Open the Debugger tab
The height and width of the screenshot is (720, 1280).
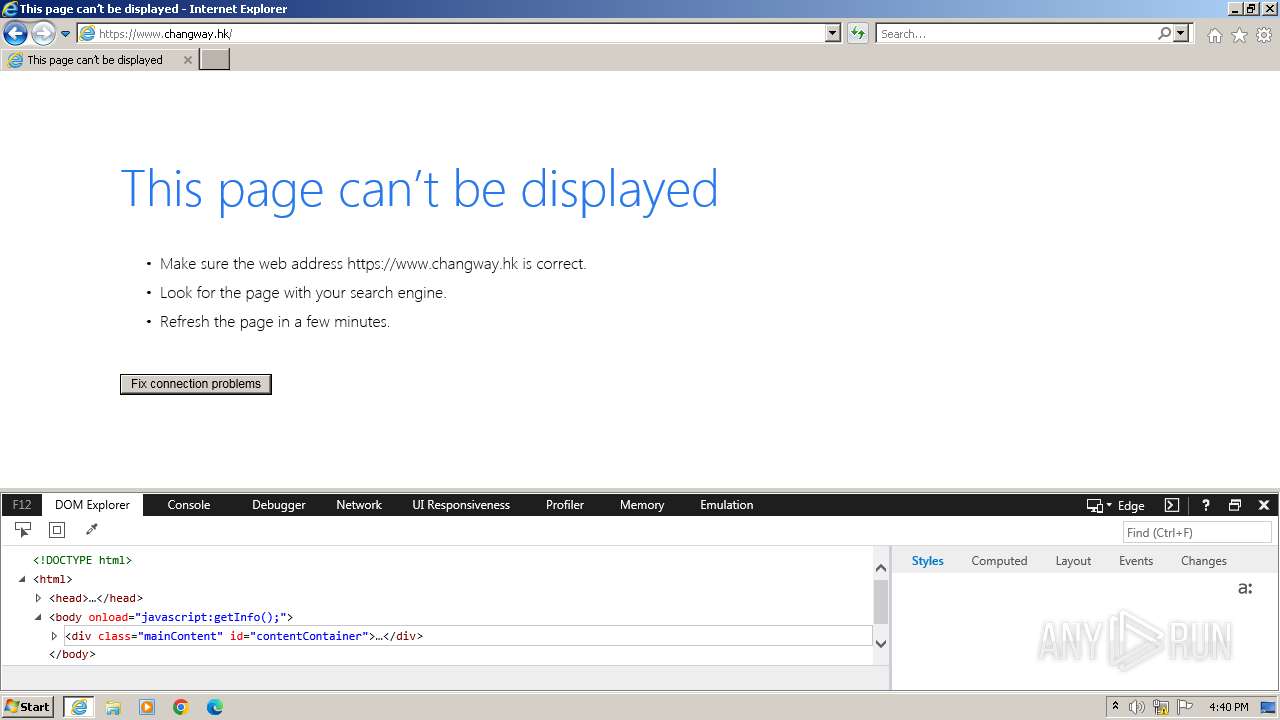(279, 505)
